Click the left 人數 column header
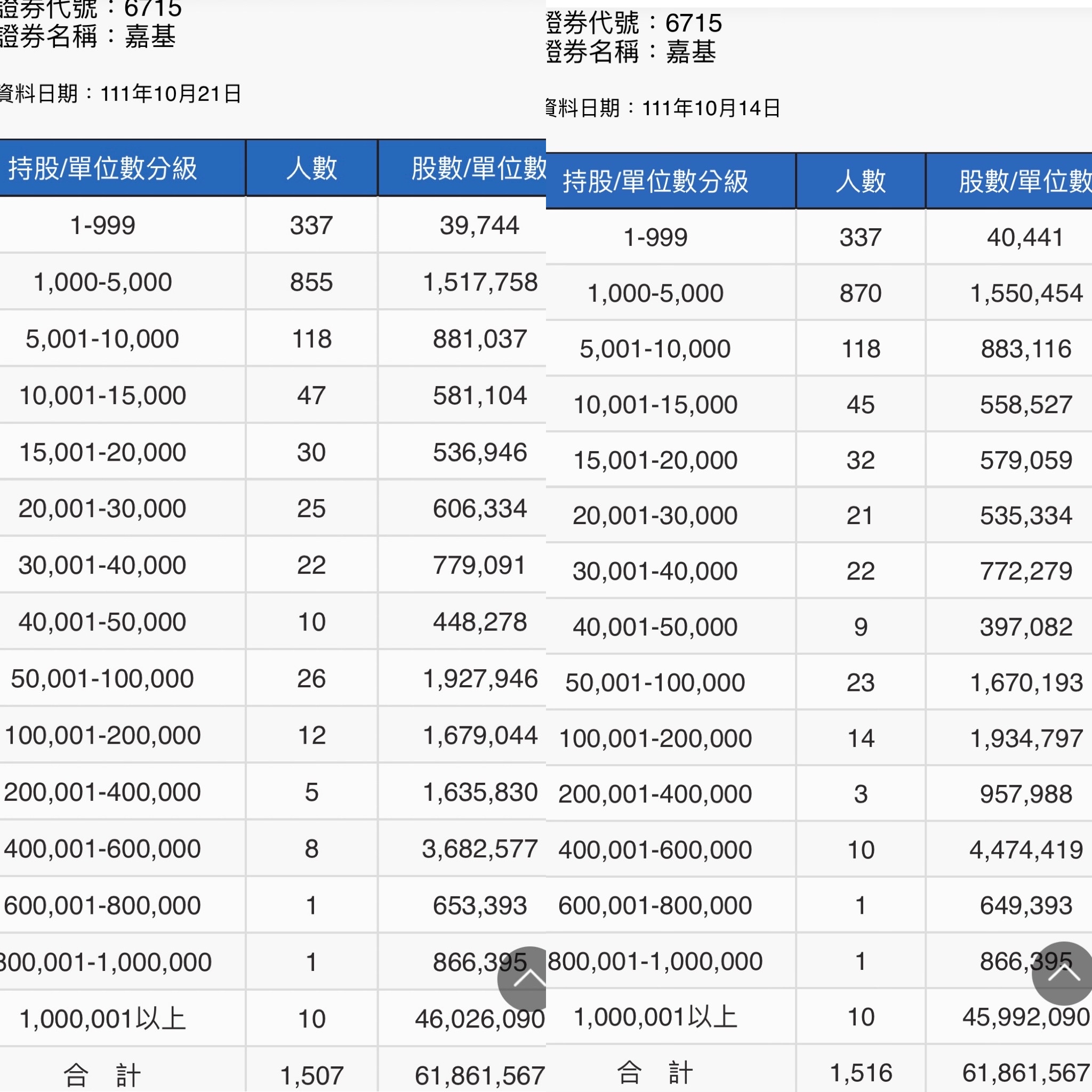This screenshot has width=1092, height=1092. click(311, 168)
